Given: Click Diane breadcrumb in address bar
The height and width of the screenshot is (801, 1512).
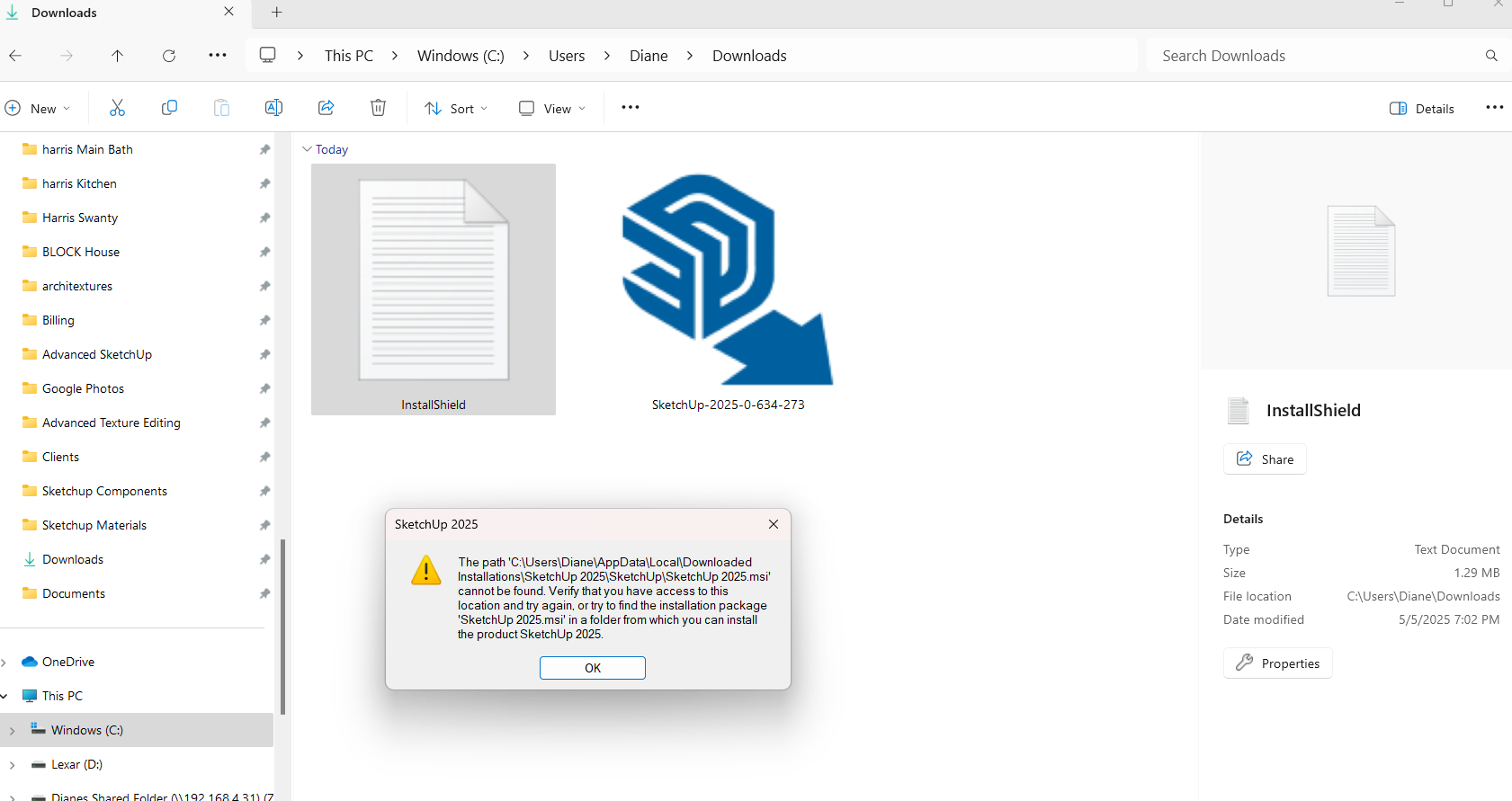Looking at the screenshot, I should (x=649, y=56).
